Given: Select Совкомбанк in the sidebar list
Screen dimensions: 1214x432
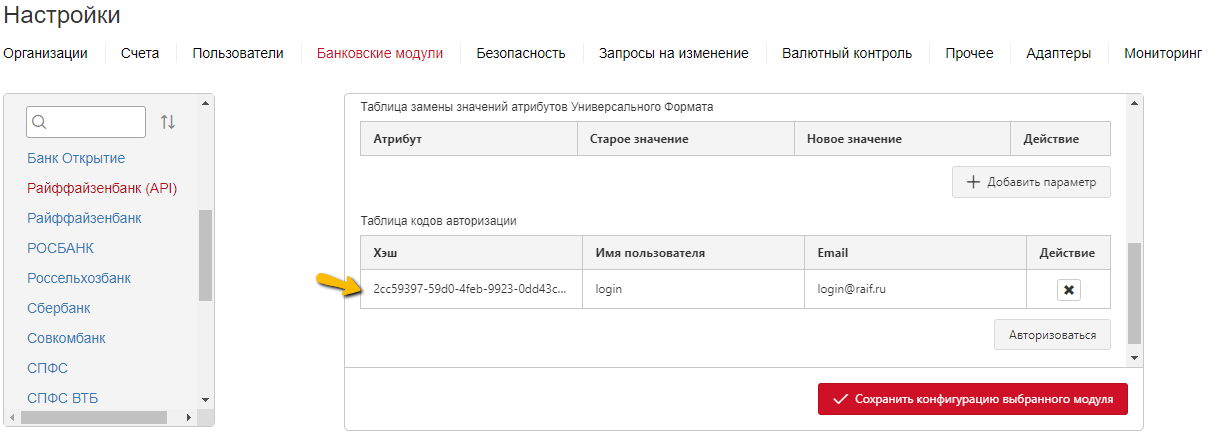Looking at the screenshot, I should (x=67, y=338).
